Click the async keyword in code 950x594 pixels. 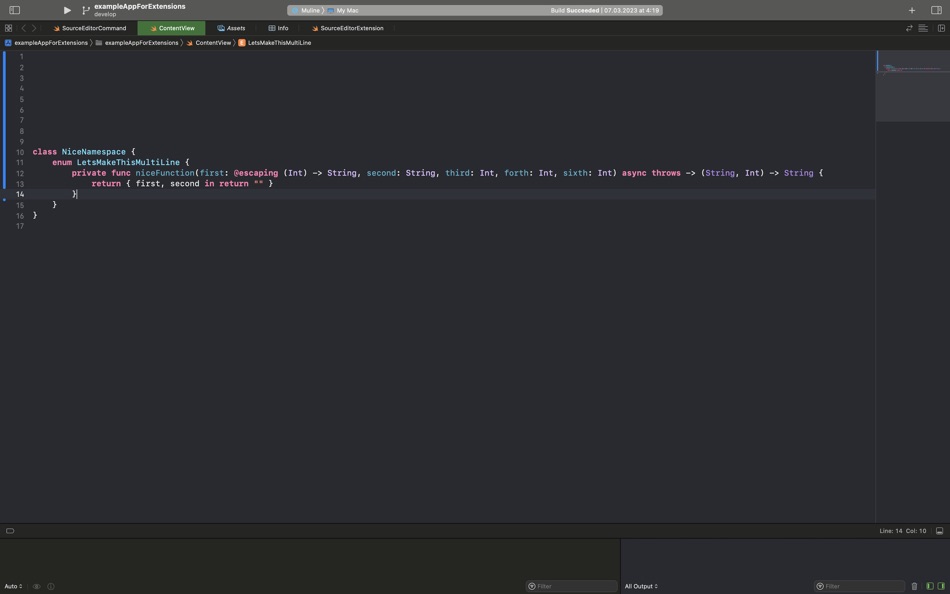click(x=634, y=173)
